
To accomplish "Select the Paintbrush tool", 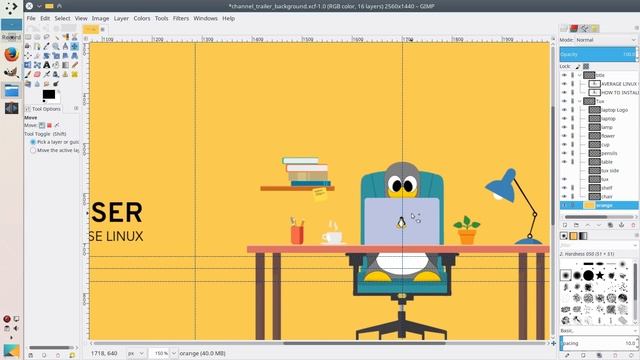I will (28, 74).
